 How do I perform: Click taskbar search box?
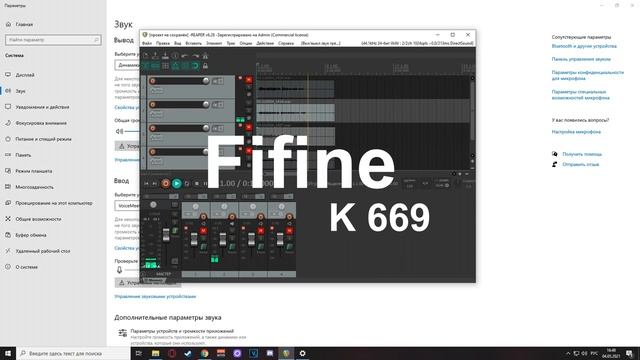tap(73, 353)
